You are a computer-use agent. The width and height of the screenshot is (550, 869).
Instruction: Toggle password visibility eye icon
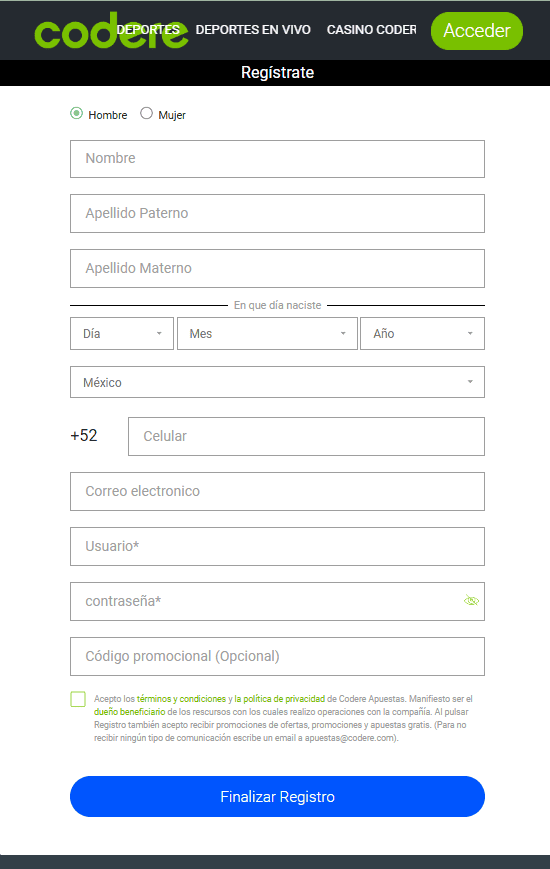[471, 601]
